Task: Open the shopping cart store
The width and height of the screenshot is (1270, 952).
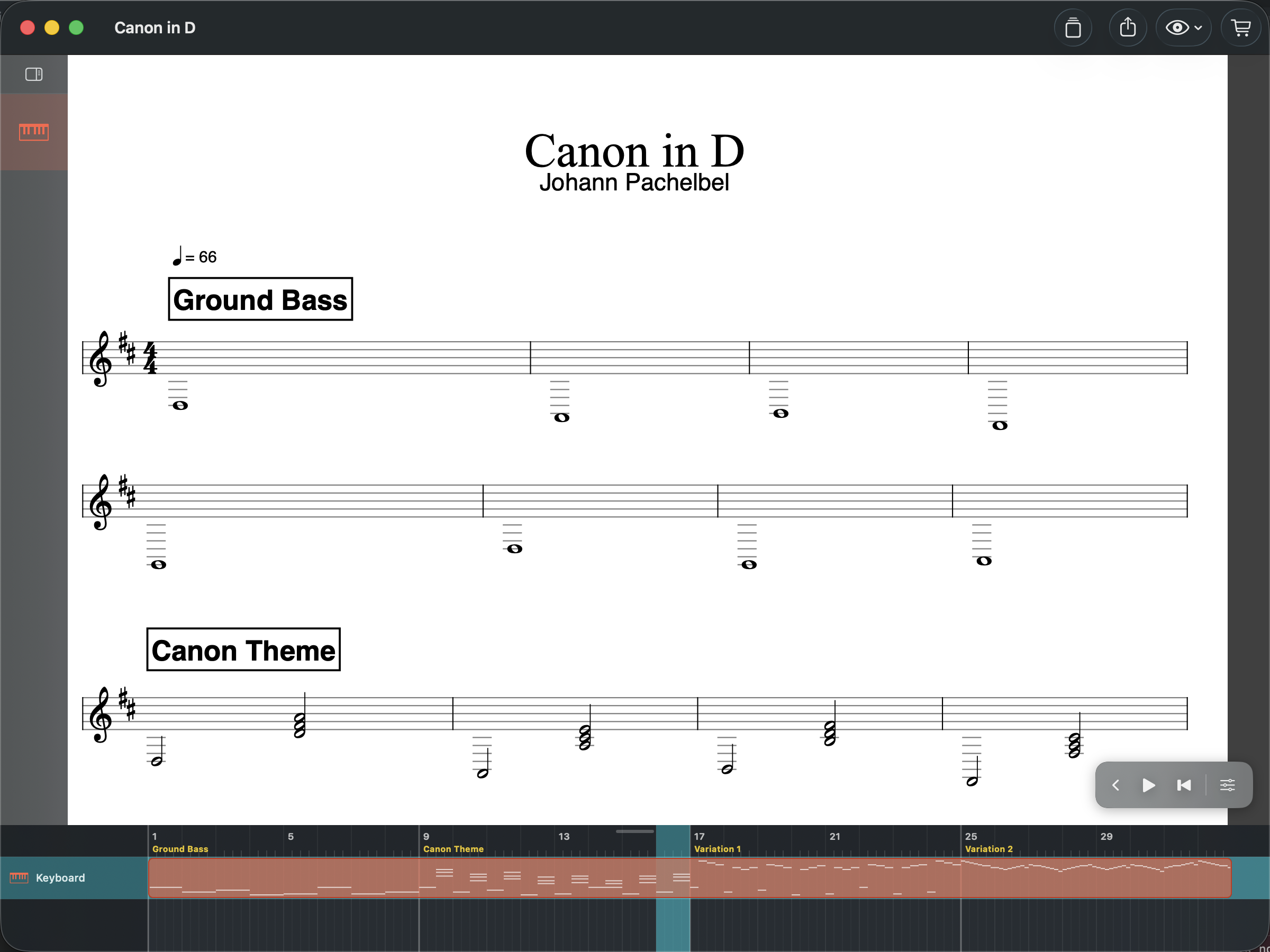Action: click(1241, 28)
